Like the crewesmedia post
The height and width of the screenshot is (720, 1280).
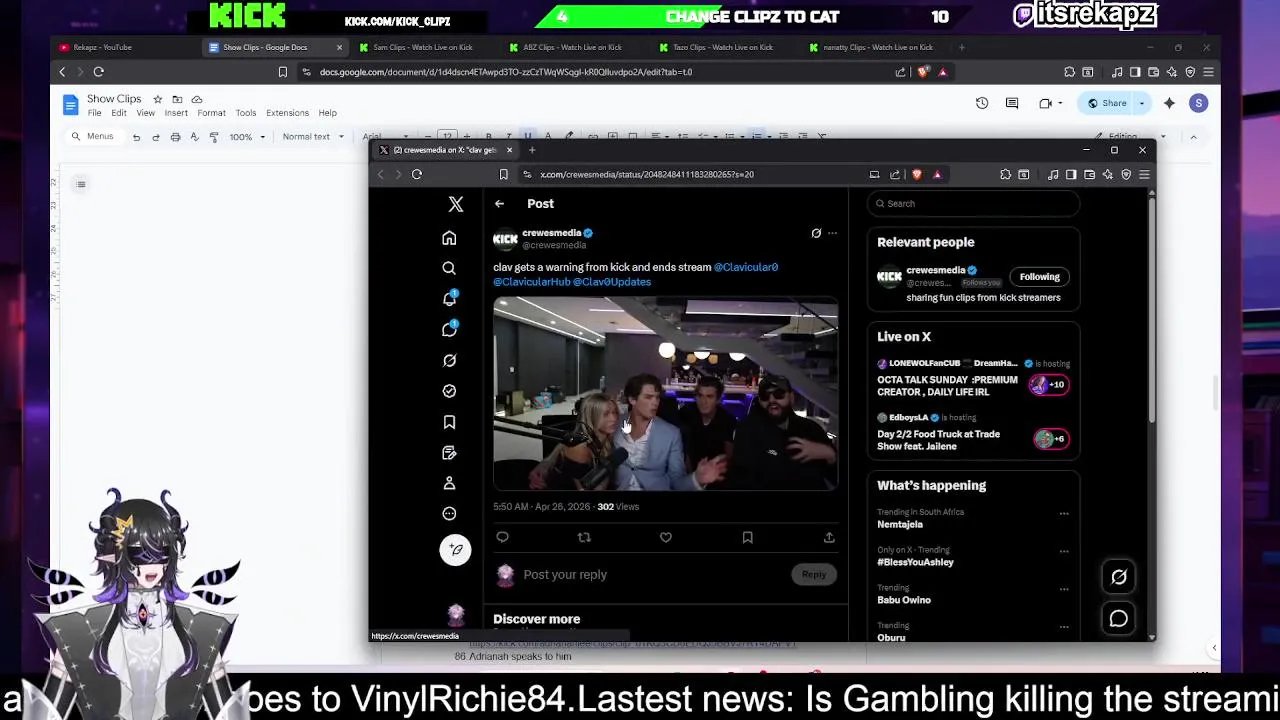click(x=666, y=537)
